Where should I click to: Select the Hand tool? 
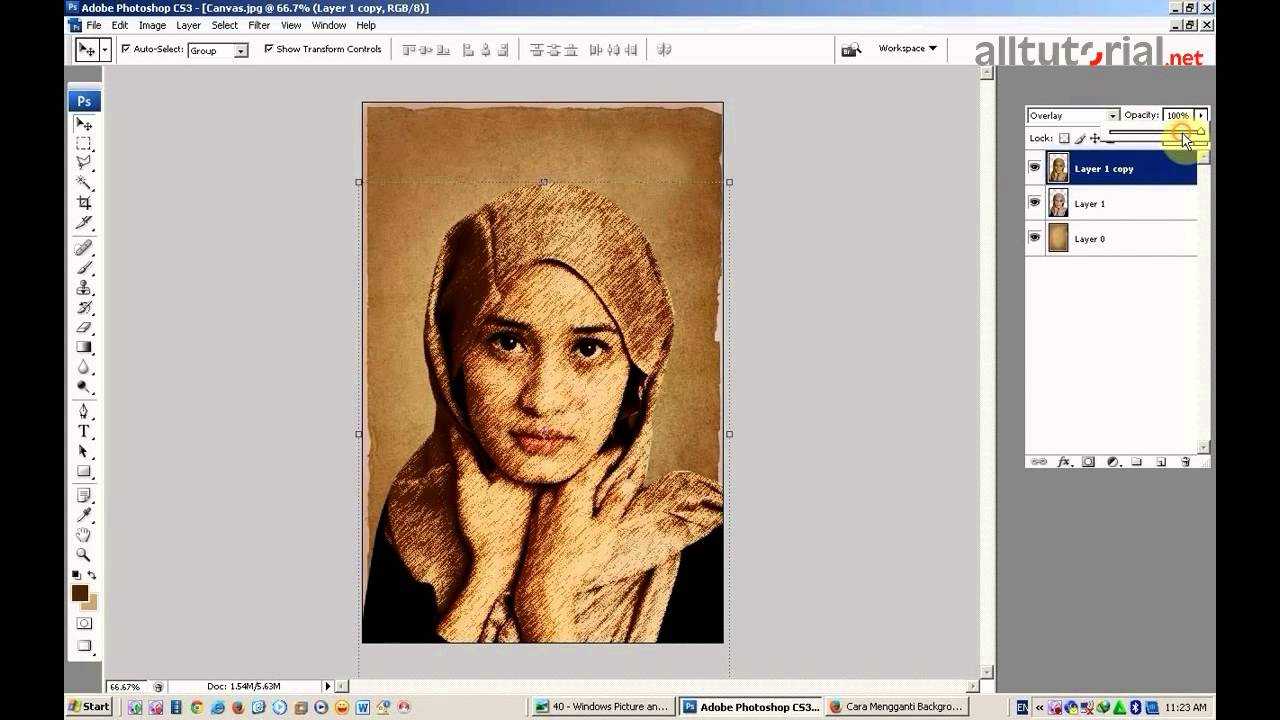point(84,535)
